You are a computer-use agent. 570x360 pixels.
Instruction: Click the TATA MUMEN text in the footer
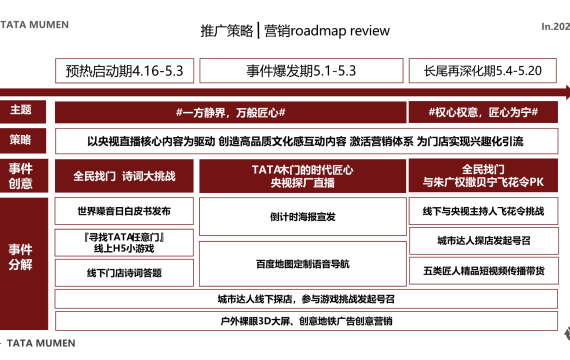coord(41,343)
